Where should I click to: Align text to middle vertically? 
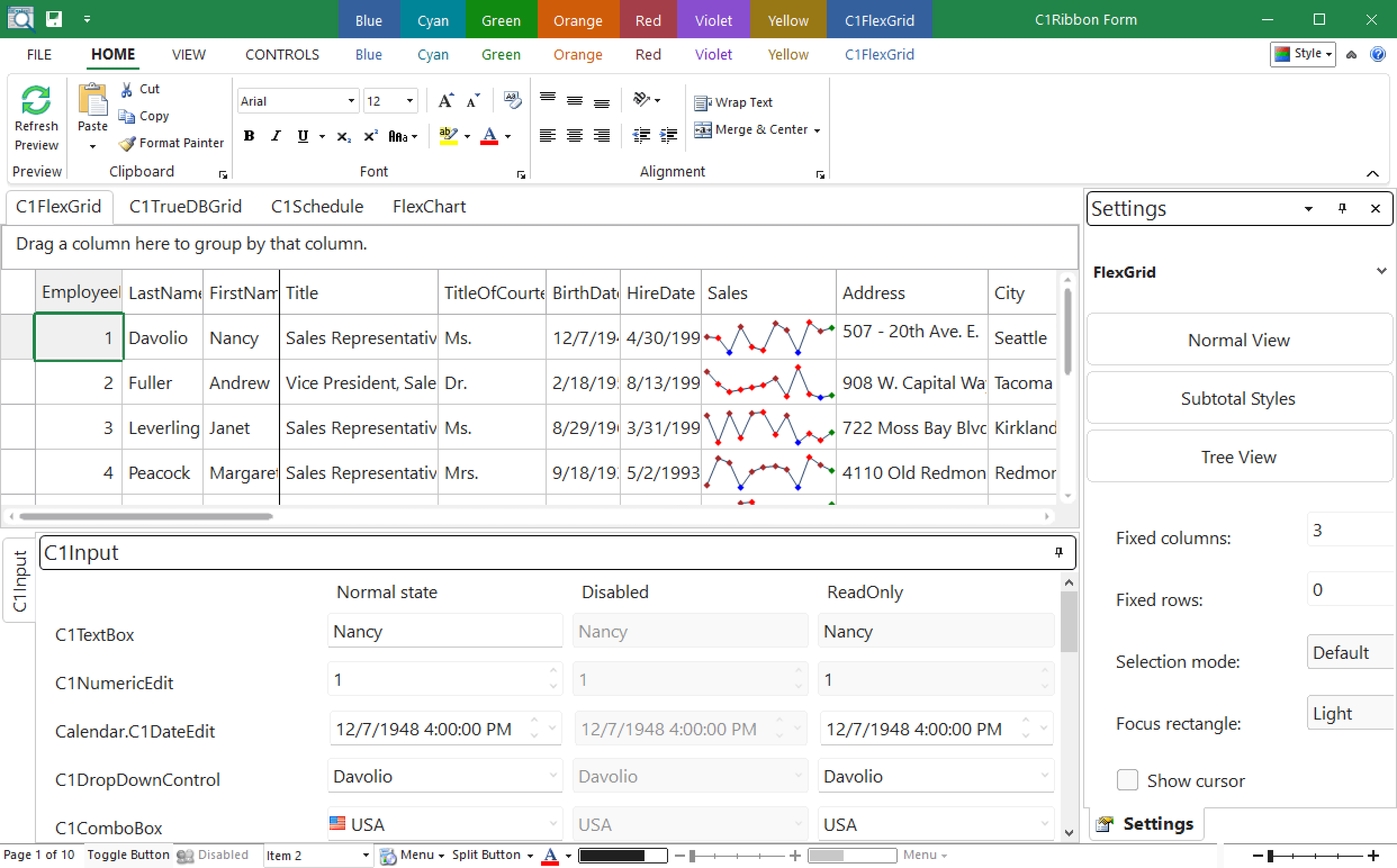[574, 101]
